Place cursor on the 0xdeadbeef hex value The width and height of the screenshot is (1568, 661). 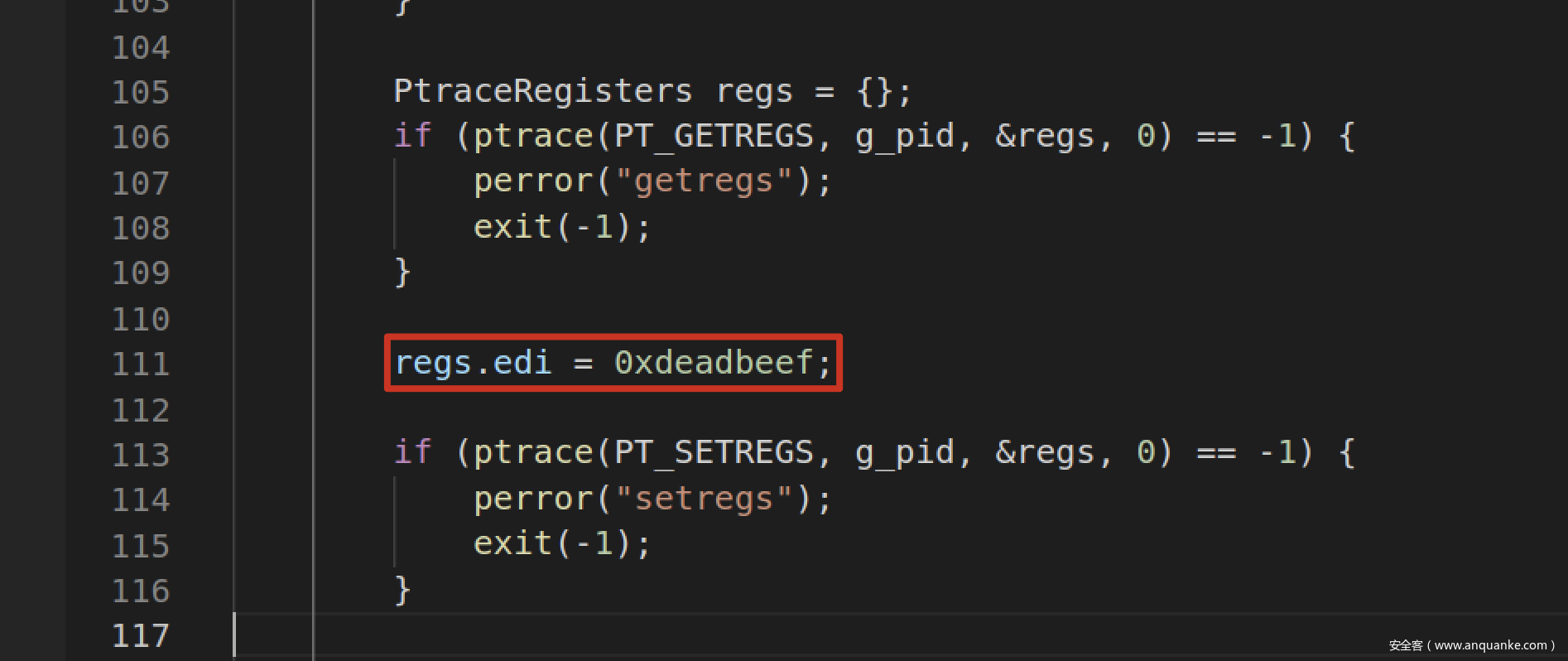coord(714,363)
